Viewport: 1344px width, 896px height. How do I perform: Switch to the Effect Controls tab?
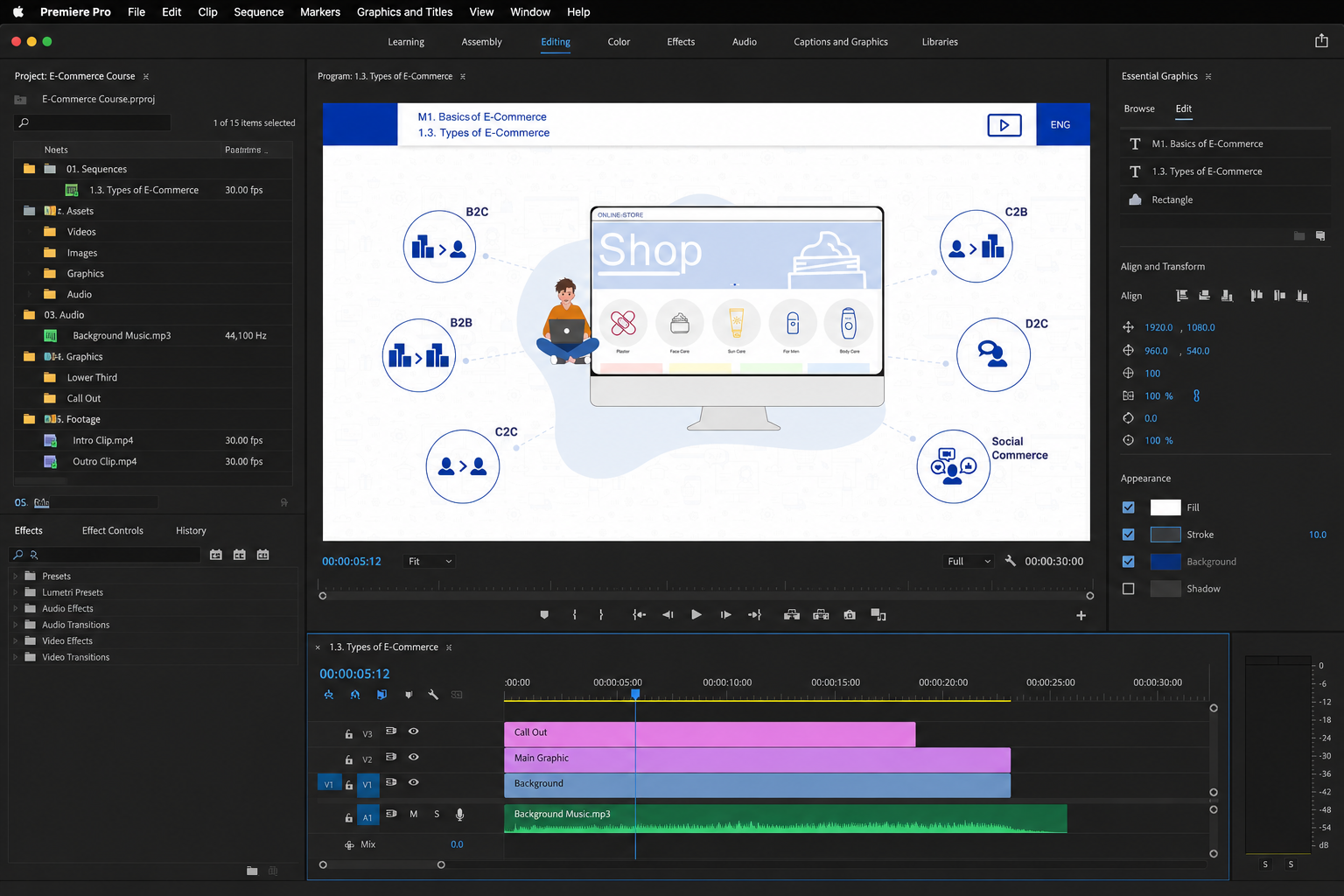[x=113, y=530]
